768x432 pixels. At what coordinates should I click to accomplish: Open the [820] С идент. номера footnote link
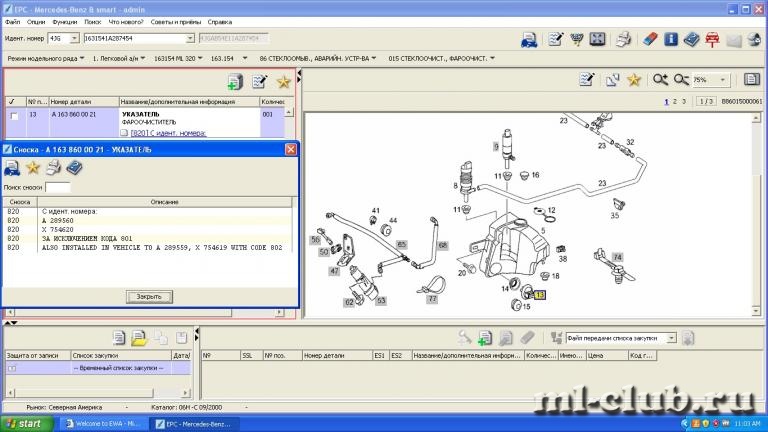(168, 133)
